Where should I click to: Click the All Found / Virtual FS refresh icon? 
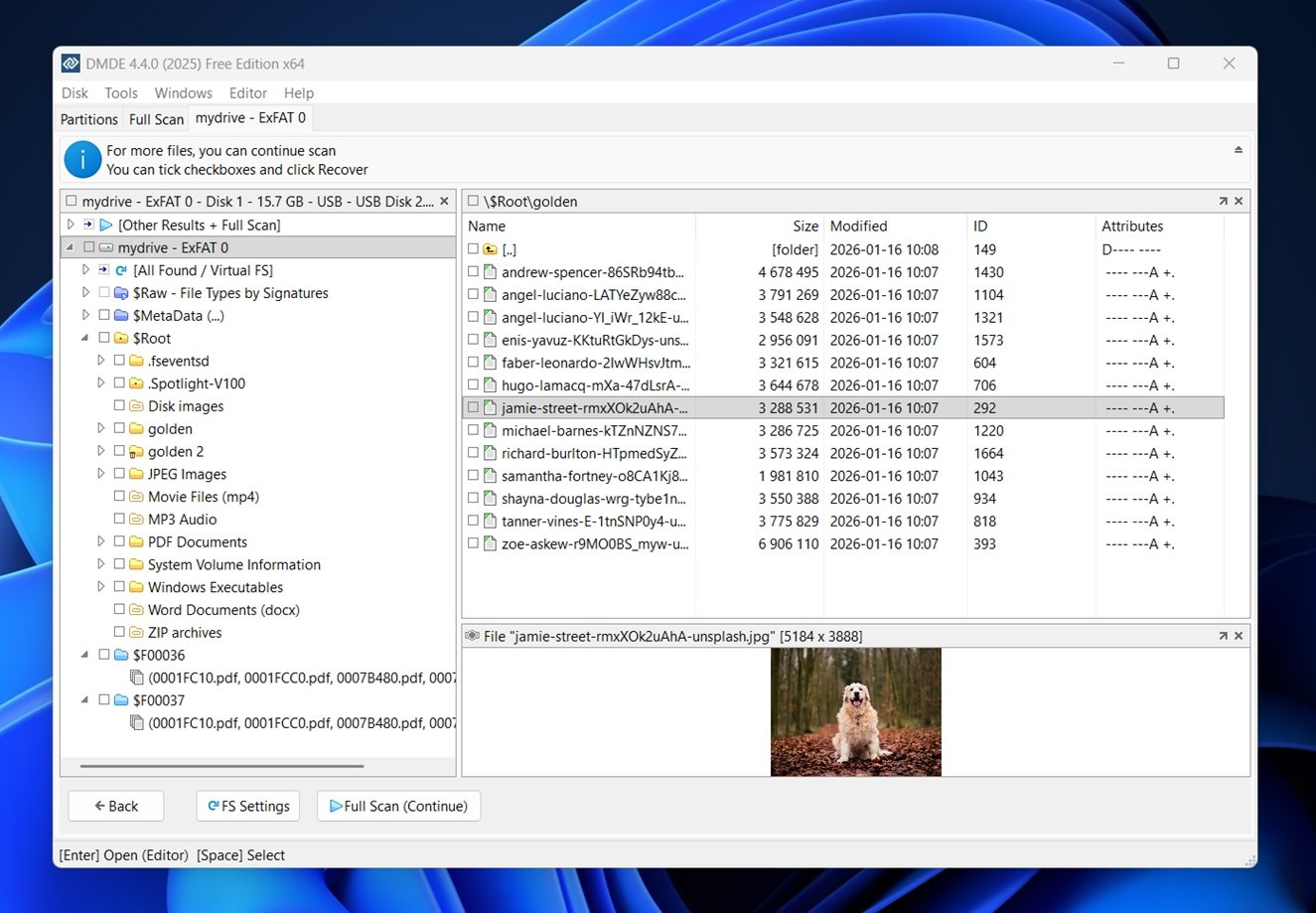[x=121, y=270]
